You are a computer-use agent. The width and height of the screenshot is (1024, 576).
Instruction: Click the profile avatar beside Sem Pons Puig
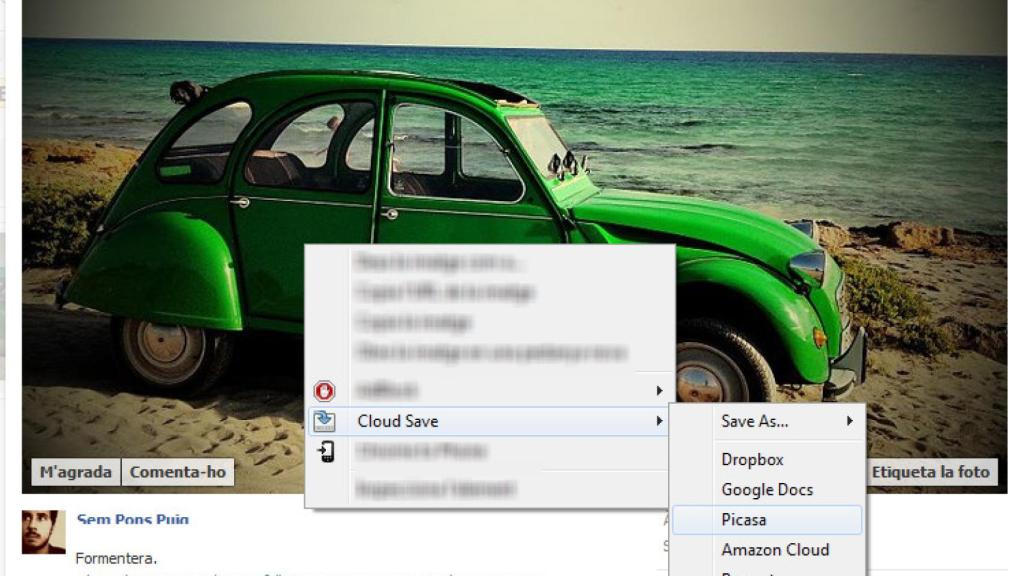[x=43, y=532]
